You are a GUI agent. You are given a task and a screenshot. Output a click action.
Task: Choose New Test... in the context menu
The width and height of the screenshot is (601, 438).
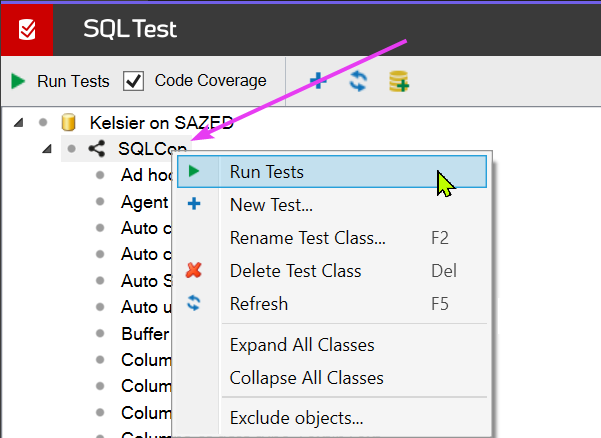[x=332, y=205]
